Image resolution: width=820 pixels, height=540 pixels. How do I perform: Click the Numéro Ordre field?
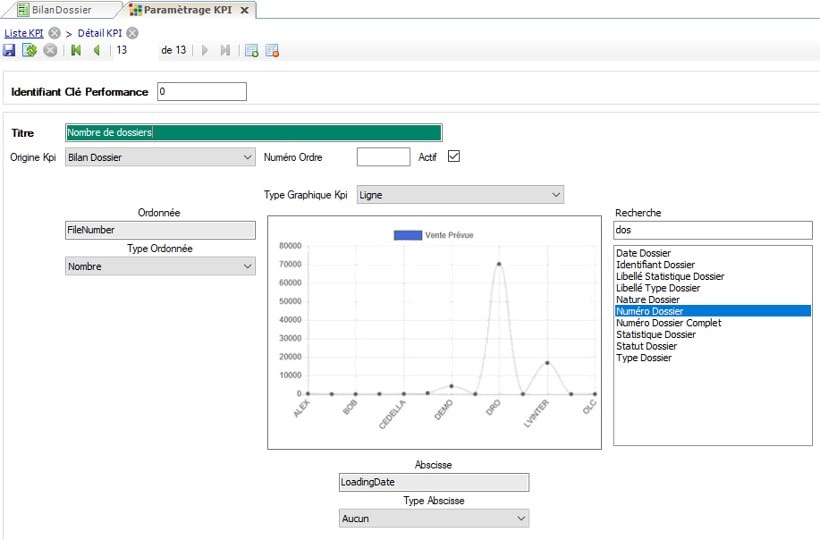[383, 157]
